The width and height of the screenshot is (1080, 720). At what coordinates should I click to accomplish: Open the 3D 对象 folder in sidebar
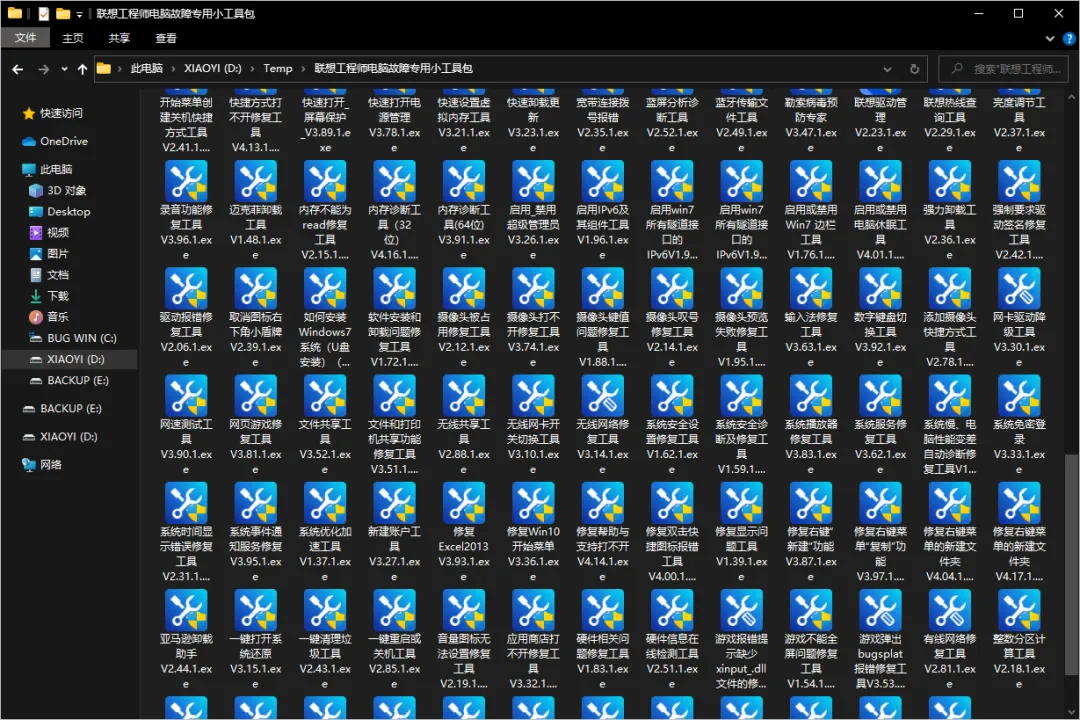click(x=66, y=190)
